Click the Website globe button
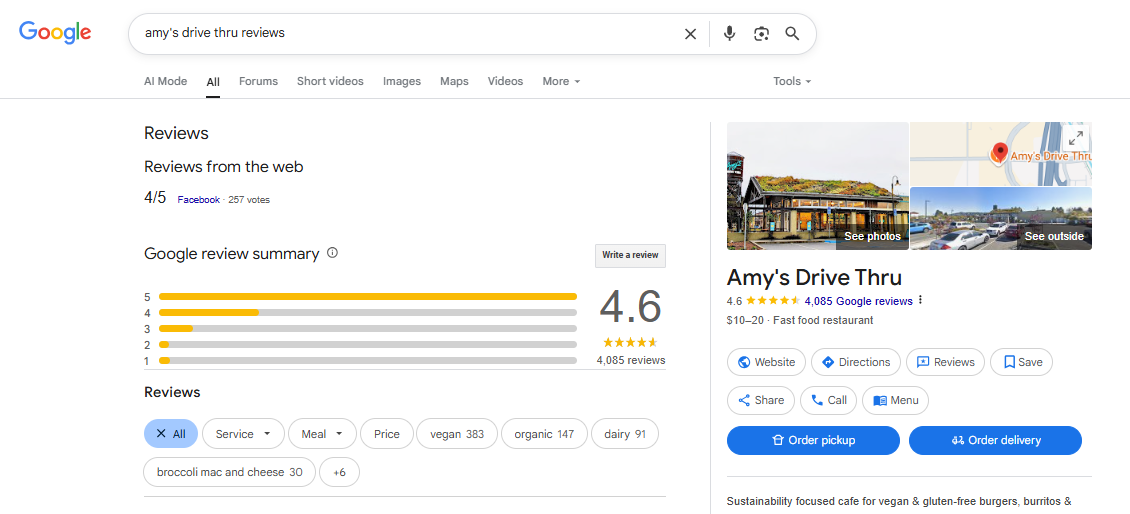1130x514 pixels. (766, 362)
